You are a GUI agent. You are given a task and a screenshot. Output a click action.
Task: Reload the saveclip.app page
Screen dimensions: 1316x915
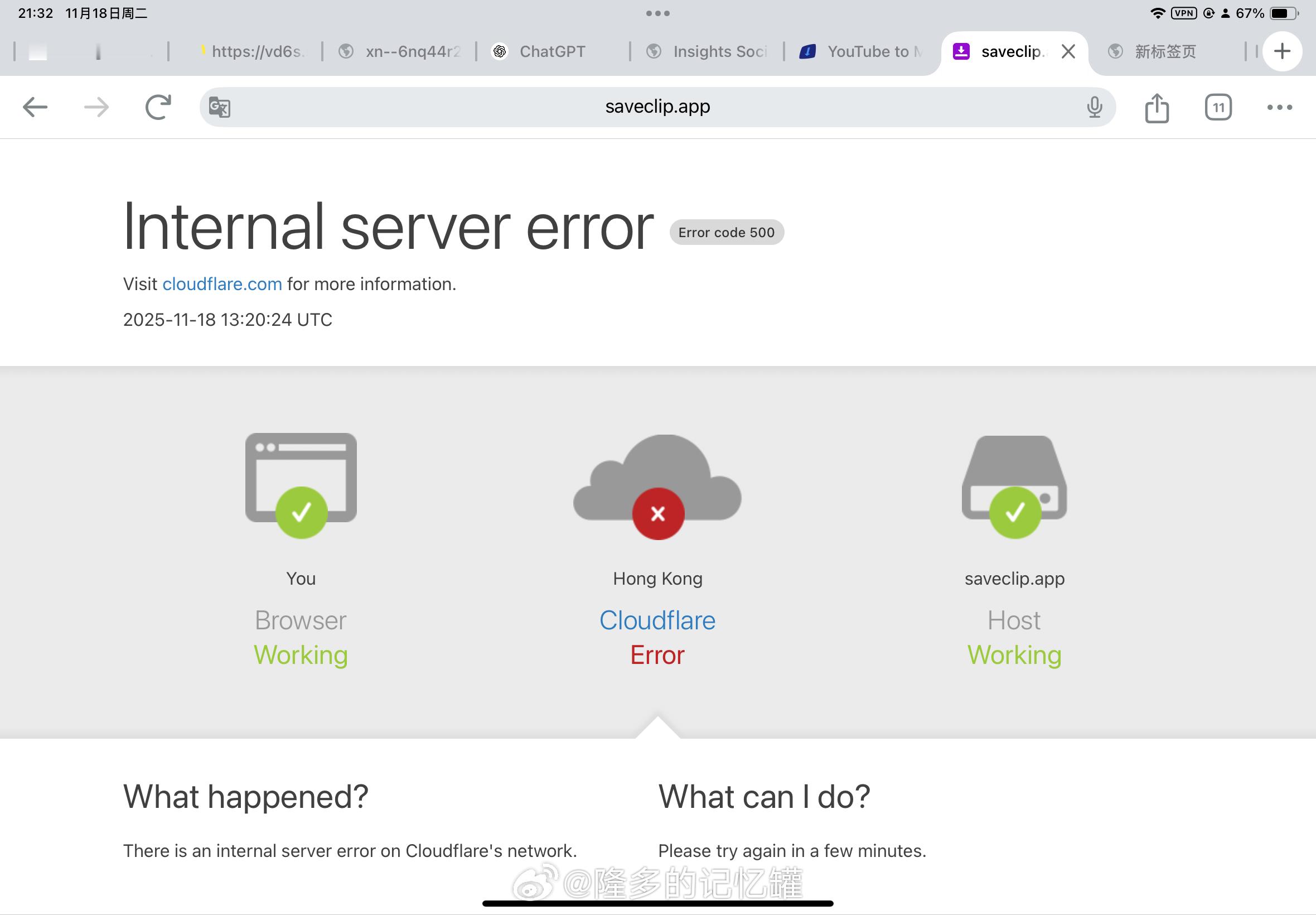coord(158,107)
